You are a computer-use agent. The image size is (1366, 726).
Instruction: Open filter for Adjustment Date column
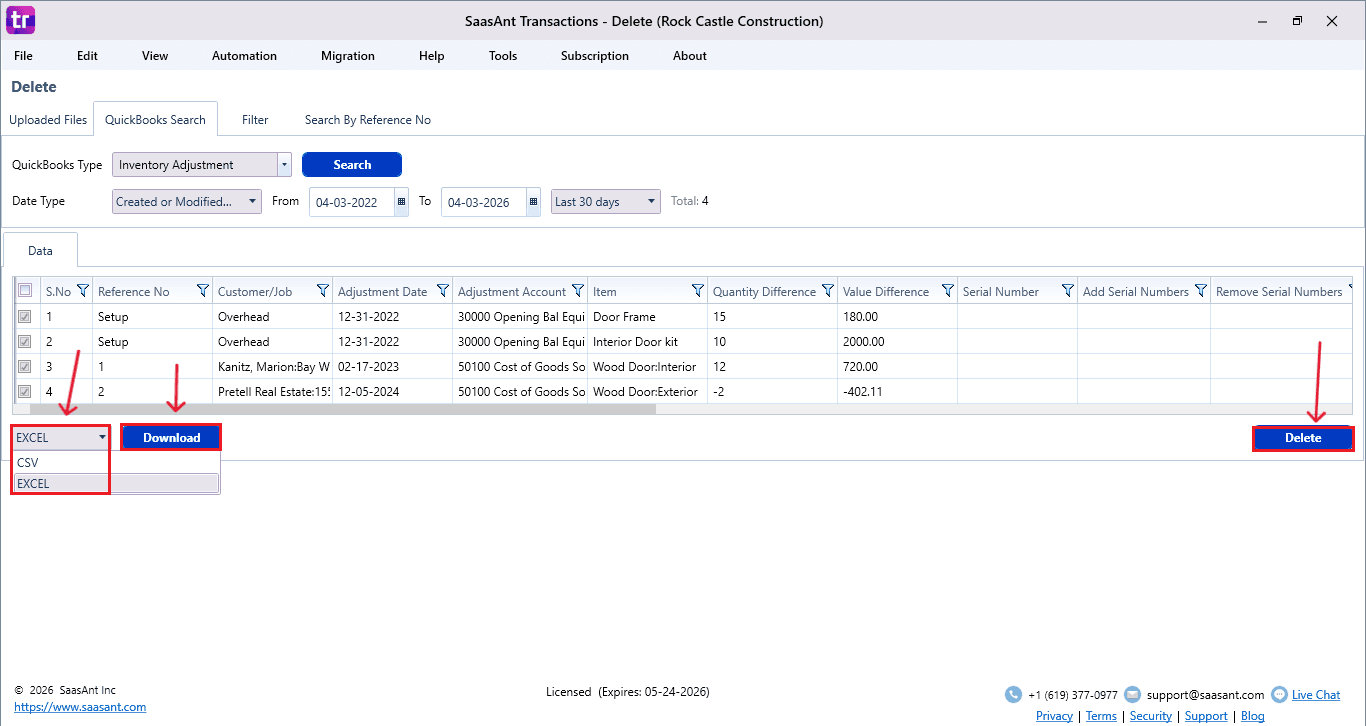tap(443, 291)
